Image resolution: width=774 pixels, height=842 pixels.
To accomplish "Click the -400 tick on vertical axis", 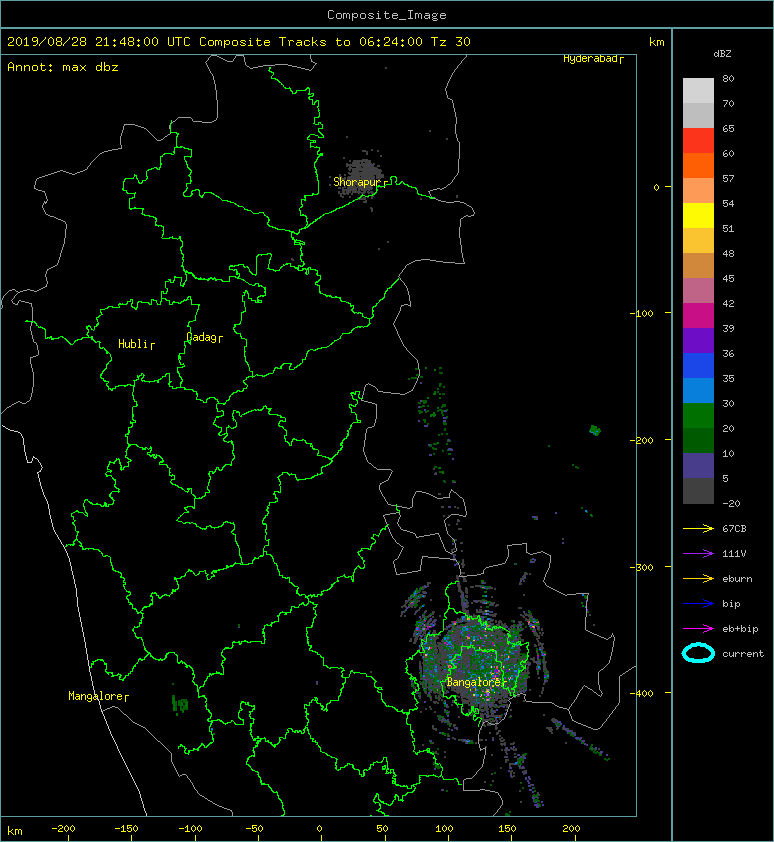I will point(641,693).
